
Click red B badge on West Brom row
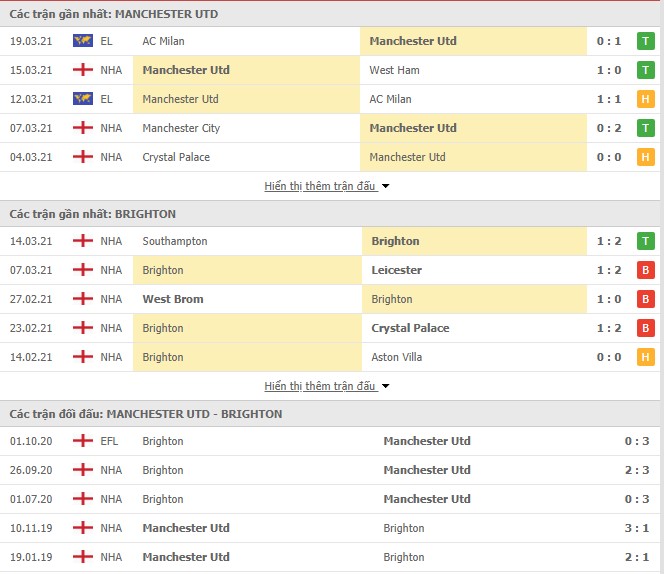point(645,299)
